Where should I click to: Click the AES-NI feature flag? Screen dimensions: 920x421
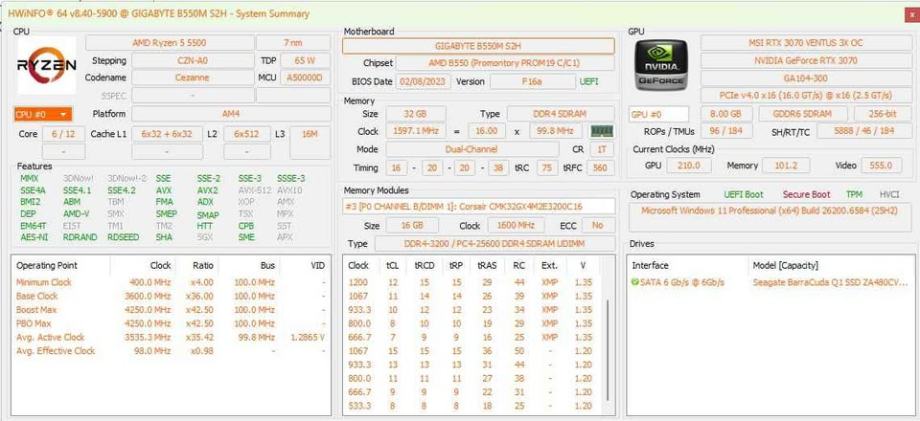pos(32,237)
